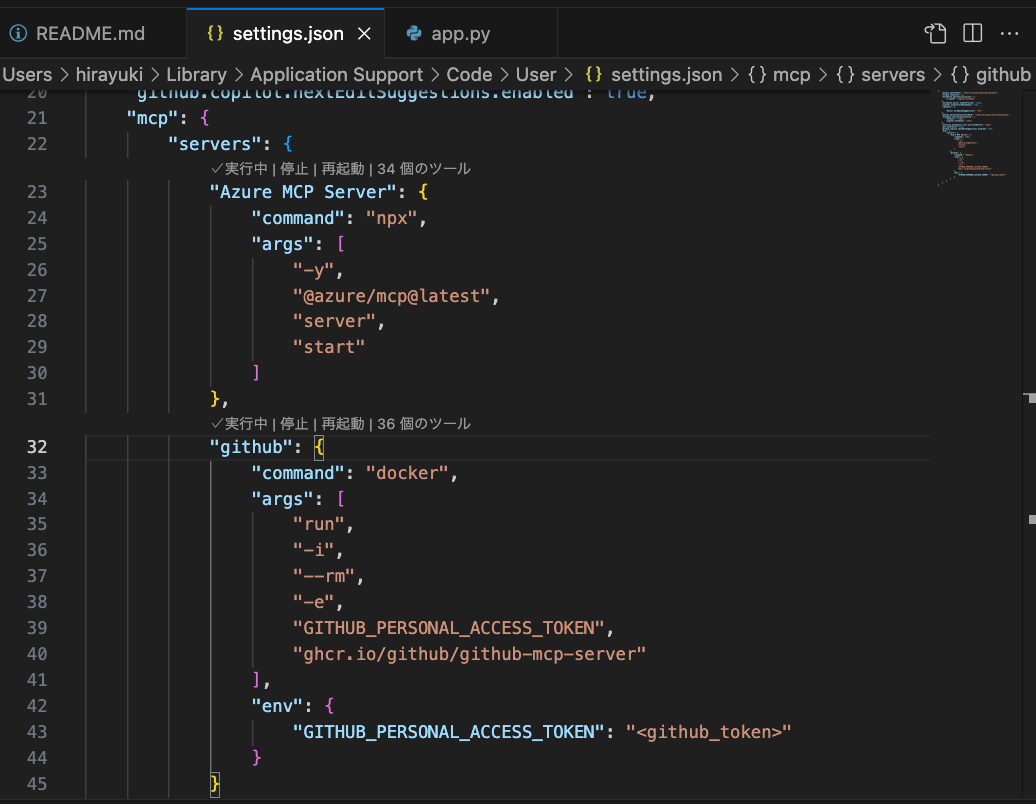The image size is (1036, 804).
Task: Click the "--rm" argument string
Action: point(324,576)
